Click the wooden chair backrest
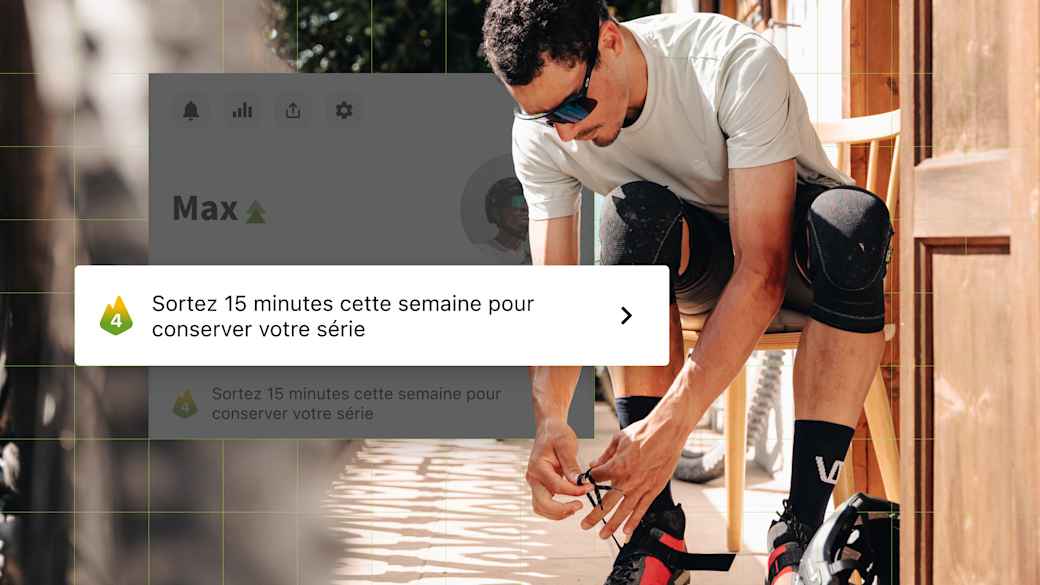Viewport: 1040px width, 585px height. tap(860, 127)
